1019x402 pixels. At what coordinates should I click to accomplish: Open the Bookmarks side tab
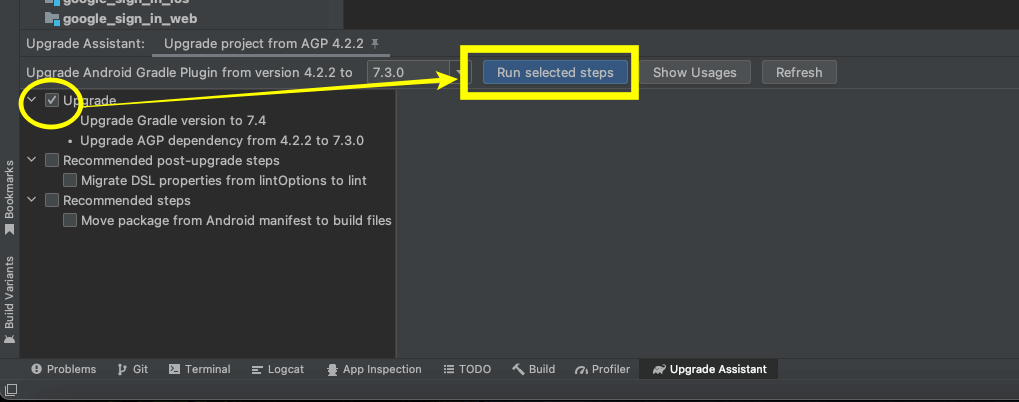pos(9,197)
